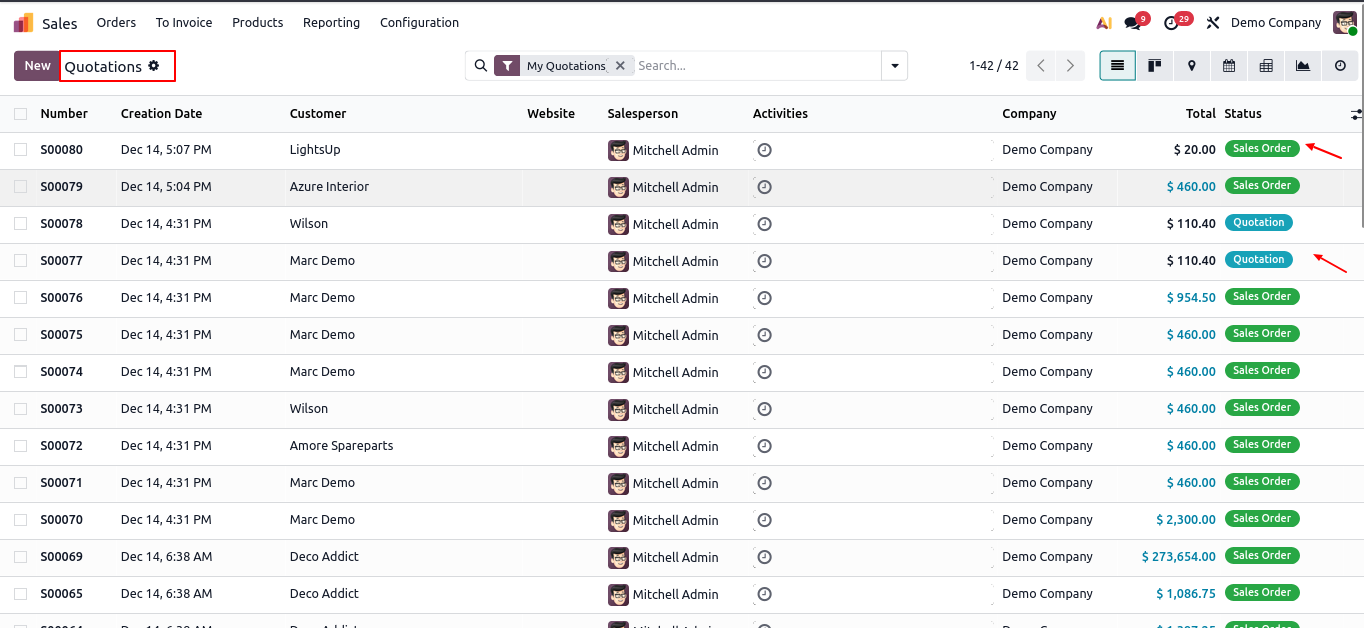Switch to calendar view
Image resolution: width=1364 pixels, height=628 pixels.
[1228, 66]
